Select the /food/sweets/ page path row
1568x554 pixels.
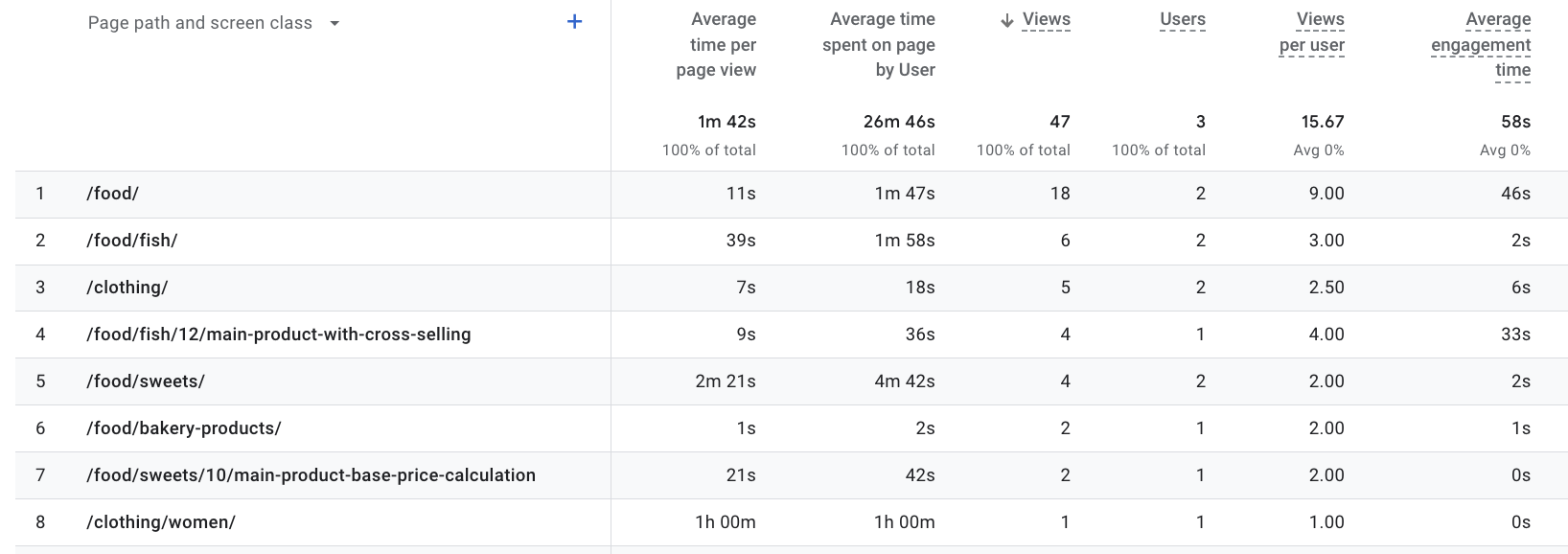click(x=146, y=381)
